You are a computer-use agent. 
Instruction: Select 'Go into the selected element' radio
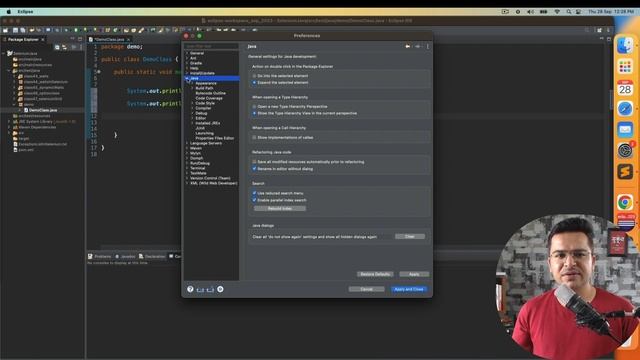pos(254,76)
